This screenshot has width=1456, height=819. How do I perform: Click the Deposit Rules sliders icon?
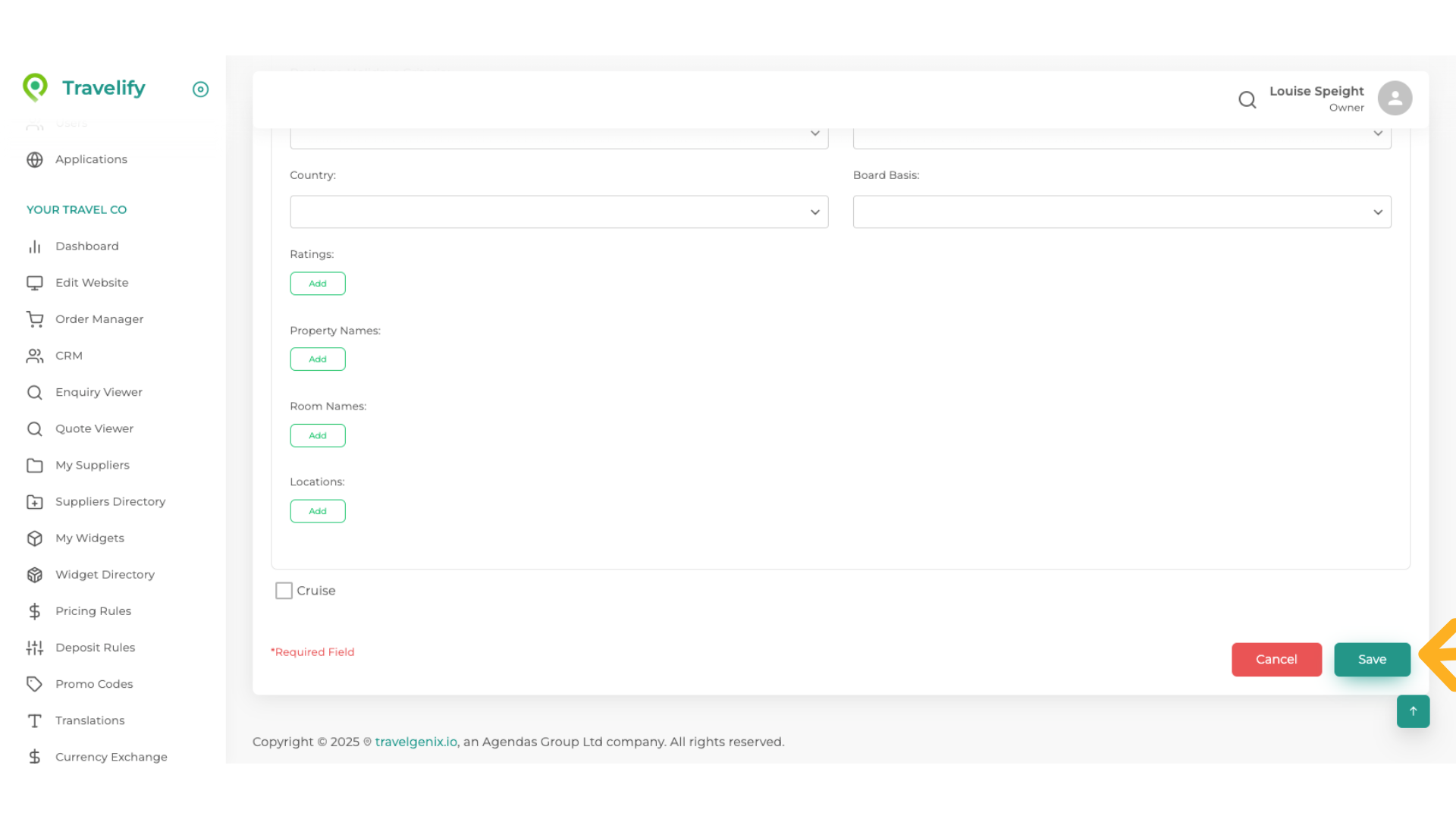(x=35, y=648)
